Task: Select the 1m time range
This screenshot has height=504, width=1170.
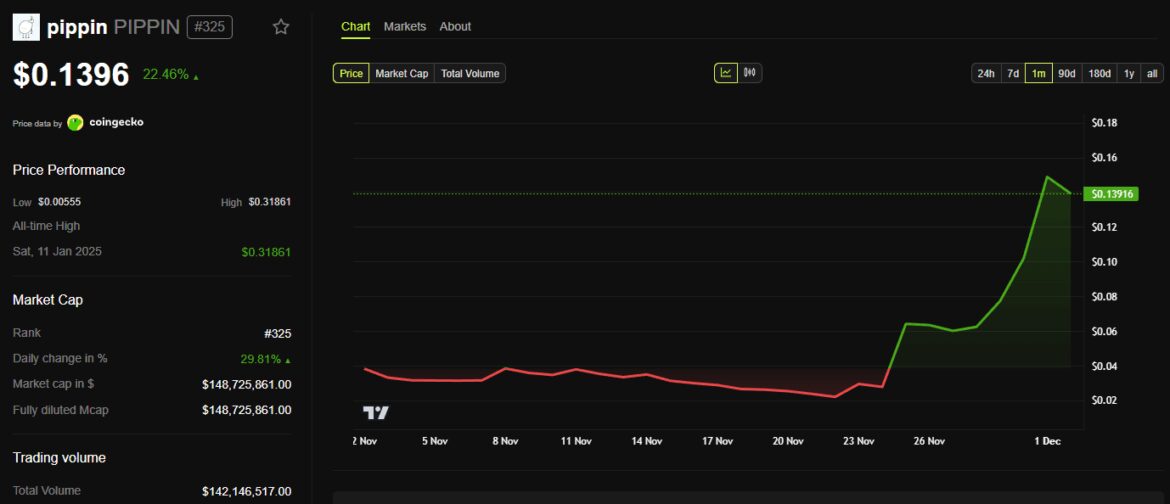Action: tap(1039, 73)
